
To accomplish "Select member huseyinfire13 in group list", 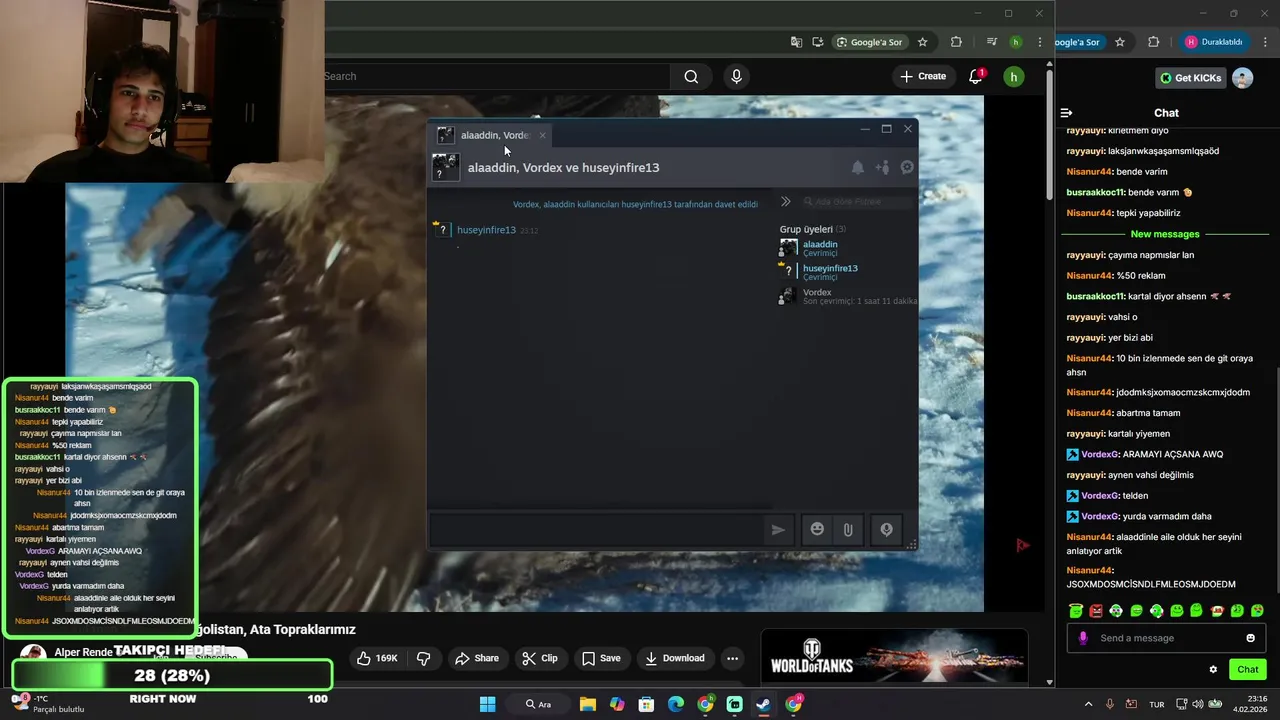I will (x=848, y=272).
